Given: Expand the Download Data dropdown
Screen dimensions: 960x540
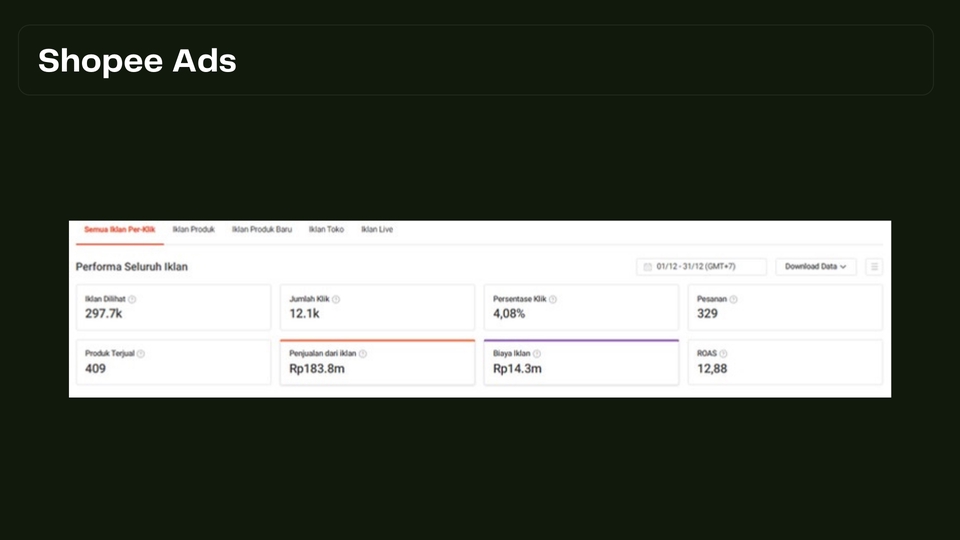Looking at the screenshot, I should click(815, 267).
